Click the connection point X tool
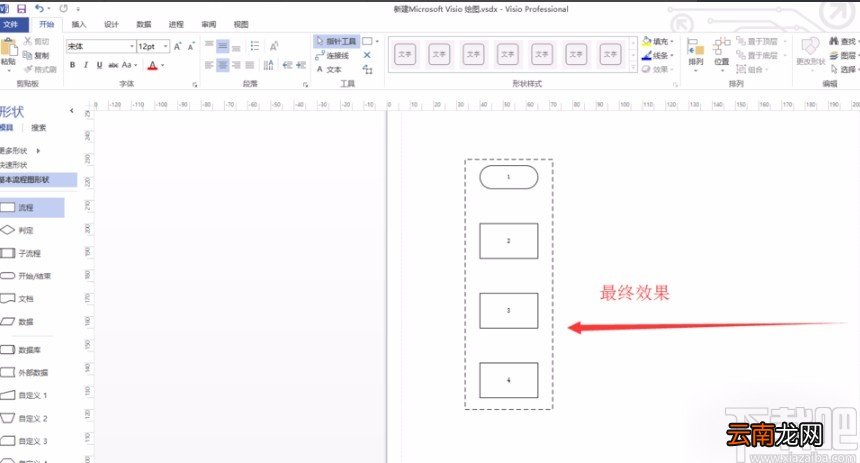 tap(367, 55)
